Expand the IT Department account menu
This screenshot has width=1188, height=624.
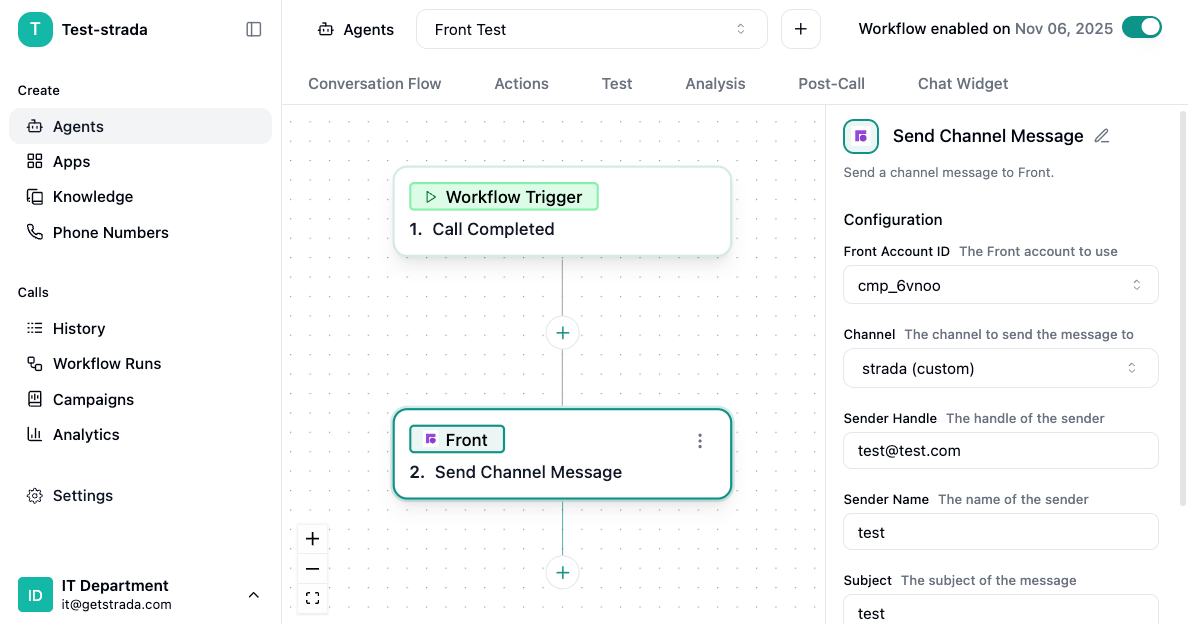140,594
